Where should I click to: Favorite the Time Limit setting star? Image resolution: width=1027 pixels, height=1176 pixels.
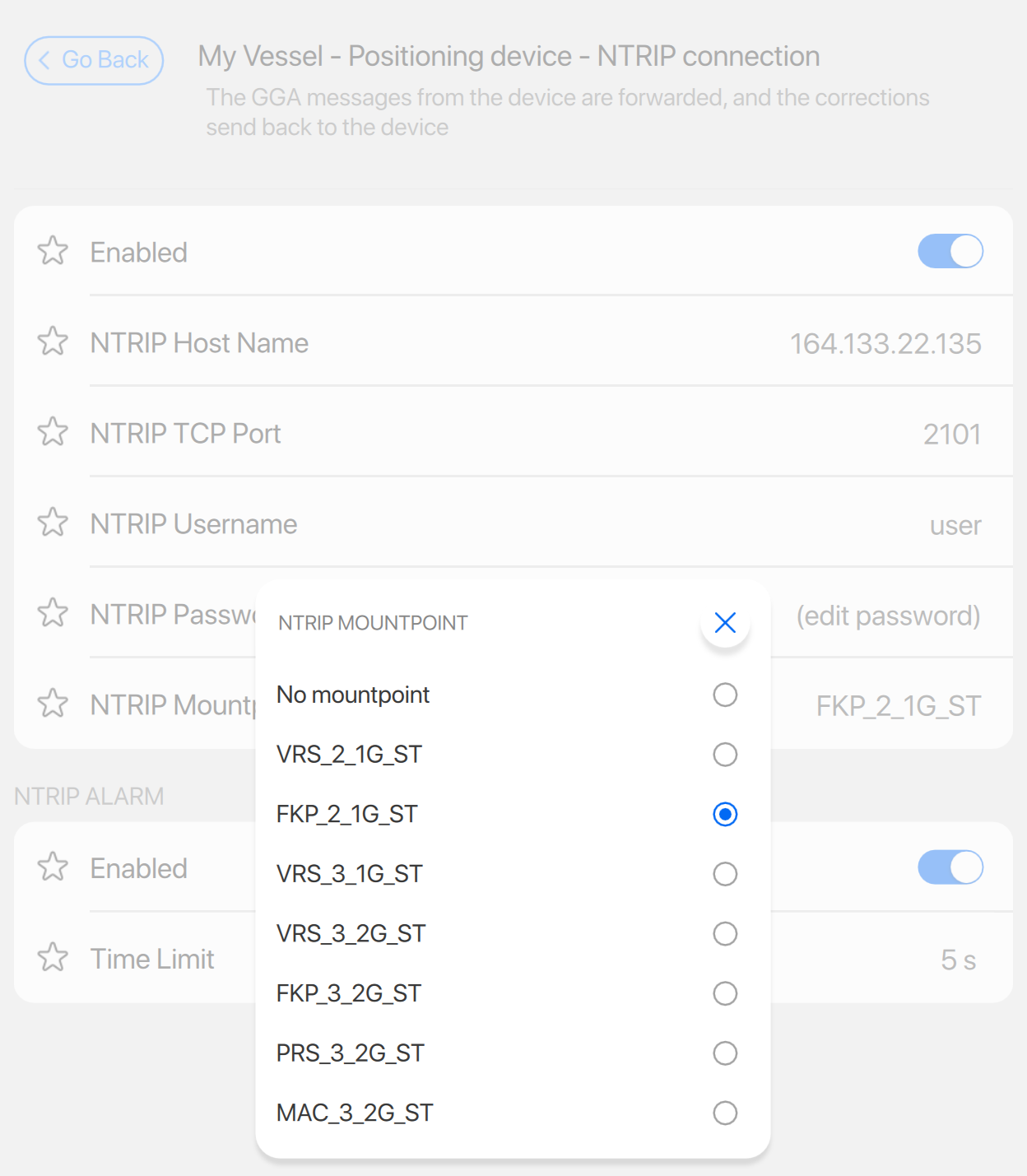click(53, 958)
